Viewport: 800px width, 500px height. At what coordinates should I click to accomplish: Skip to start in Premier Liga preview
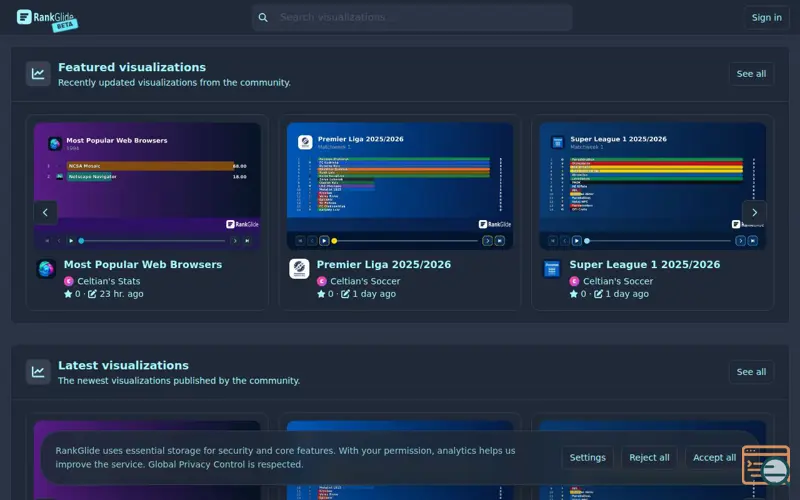[300, 241]
